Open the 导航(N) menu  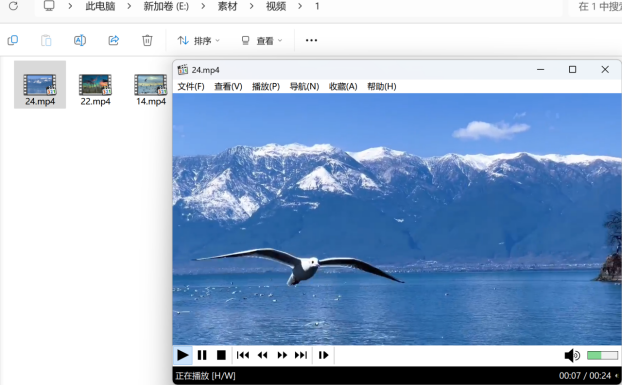click(x=304, y=86)
